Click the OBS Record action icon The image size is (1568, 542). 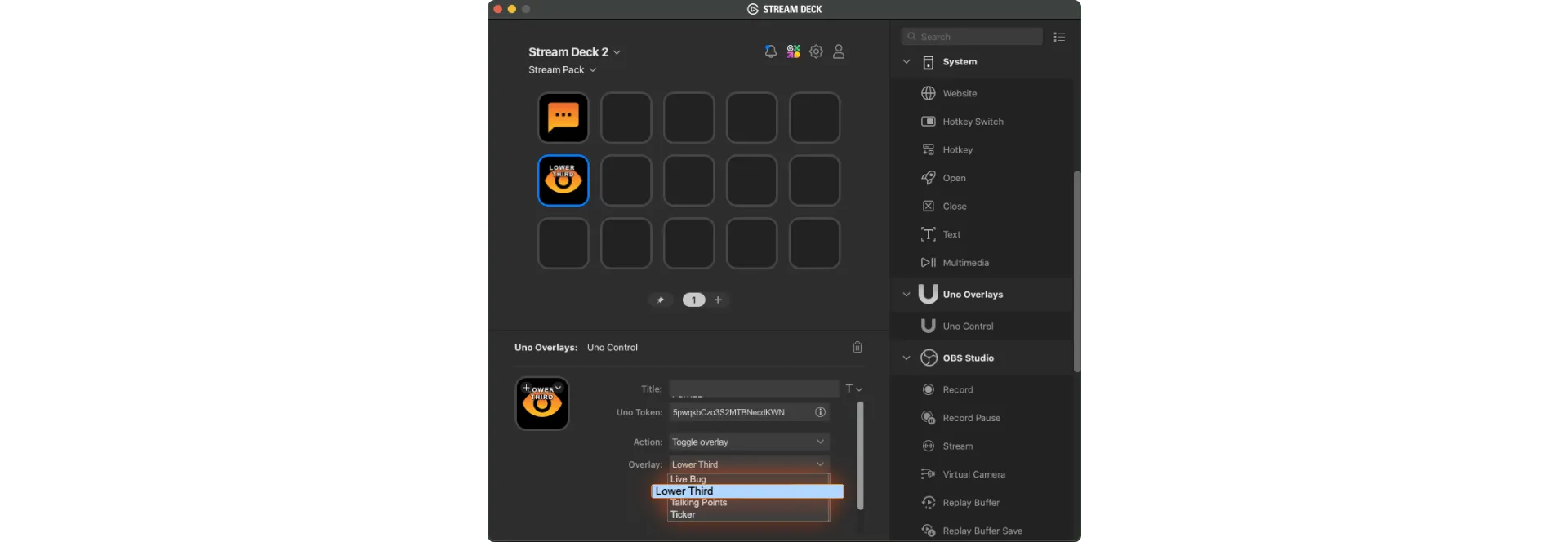point(929,389)
